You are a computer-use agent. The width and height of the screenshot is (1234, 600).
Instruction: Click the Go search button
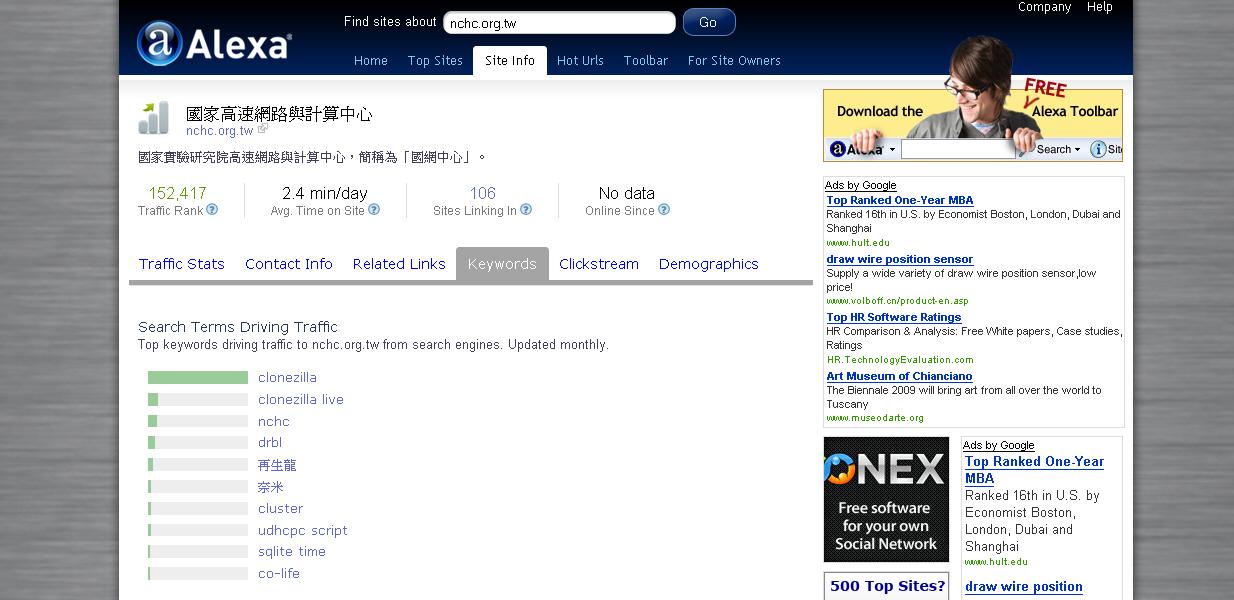tap(709, 22)
